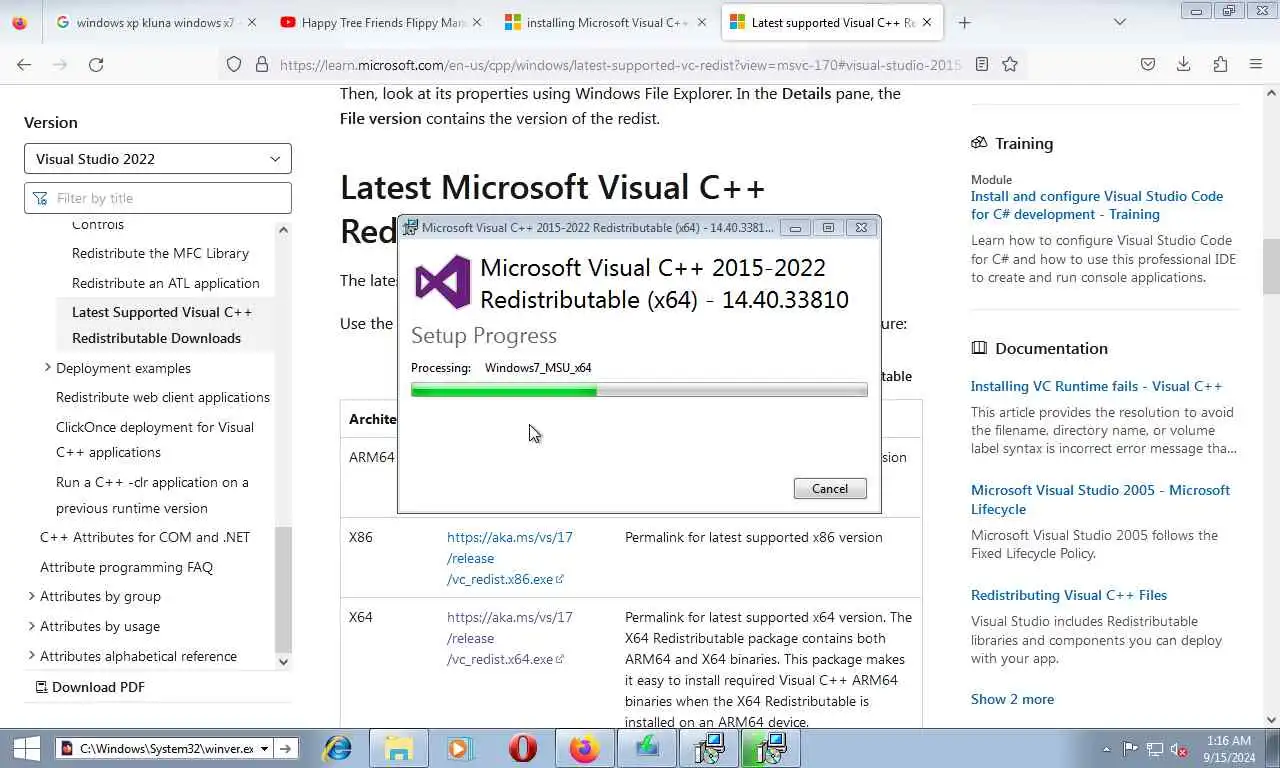This screenshot has width=1280, height=768.
Task: Switch to Happy Tree Friends Flippy tab
Action: 379,22
